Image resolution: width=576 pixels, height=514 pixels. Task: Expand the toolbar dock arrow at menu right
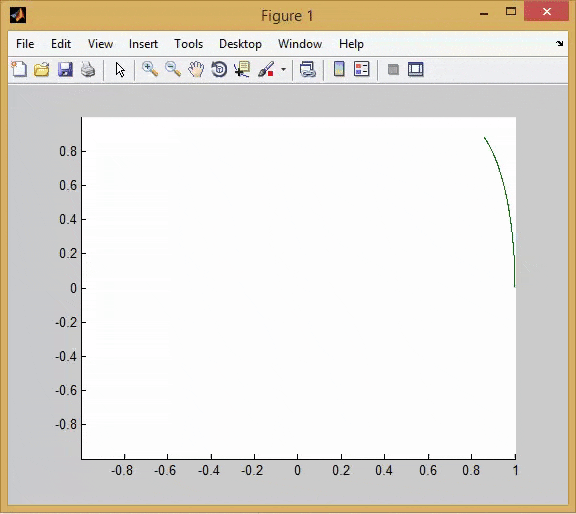pyautogui.click(x=559, y=43)
